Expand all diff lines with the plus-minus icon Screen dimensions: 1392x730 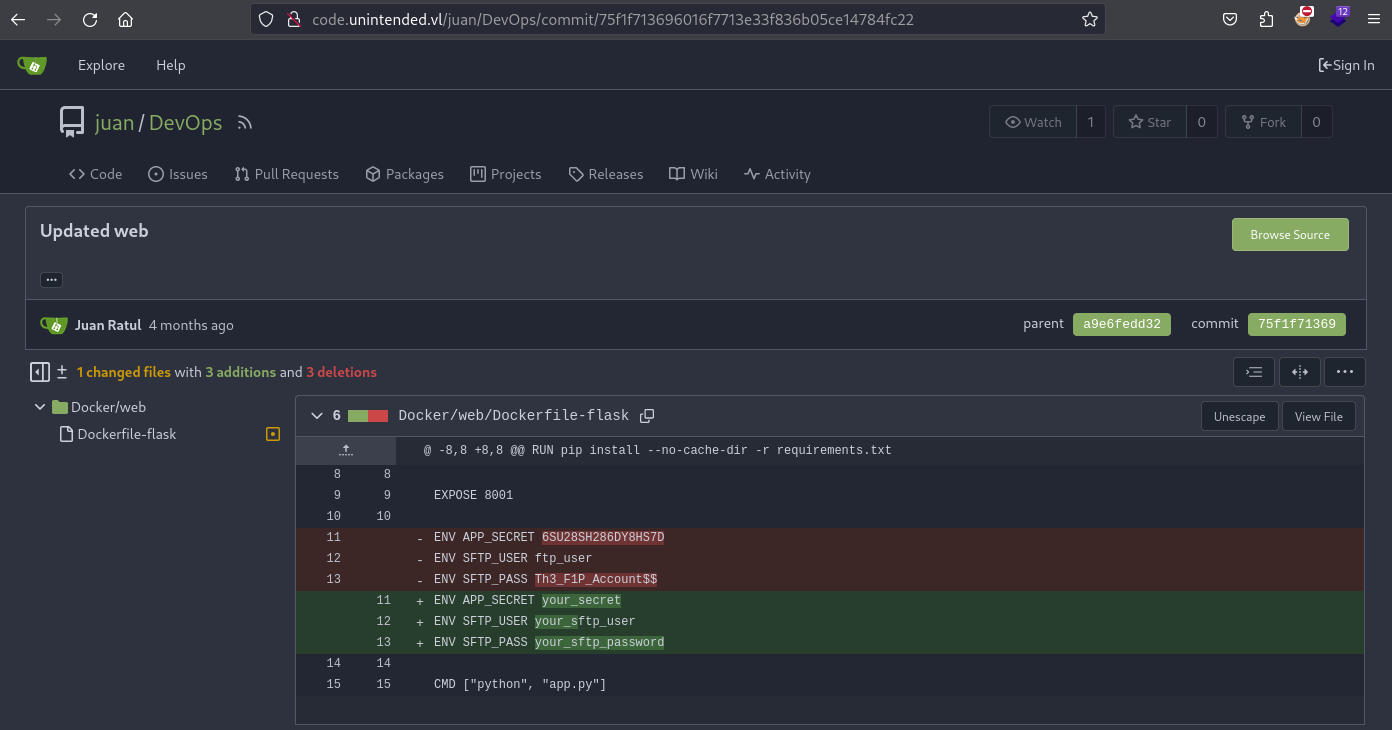click(x=62, y=372)
